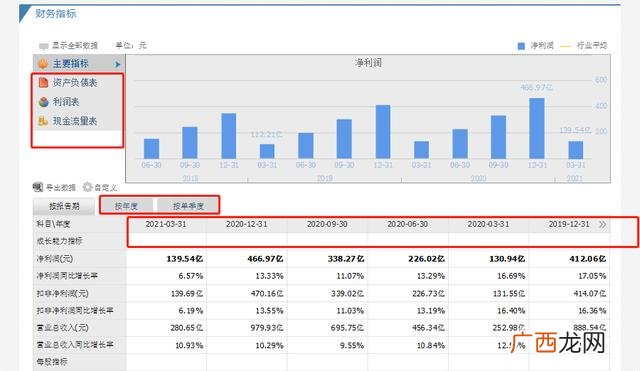The height and width of the screenshot is (371, 640).
Task: Toggle the blue 净利润 legend swatch
Action: 521,46
